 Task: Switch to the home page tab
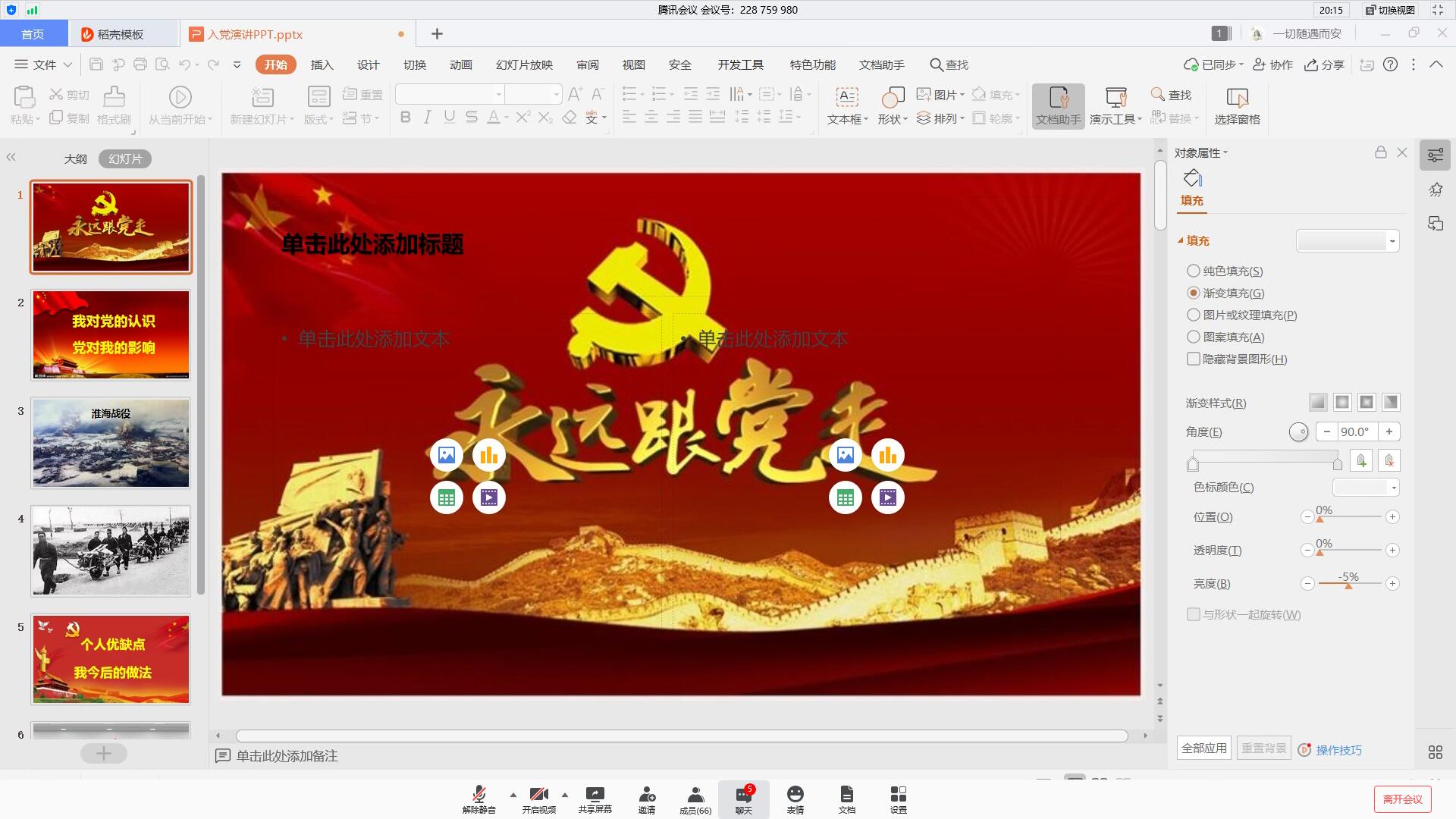(x=33, y=34)
